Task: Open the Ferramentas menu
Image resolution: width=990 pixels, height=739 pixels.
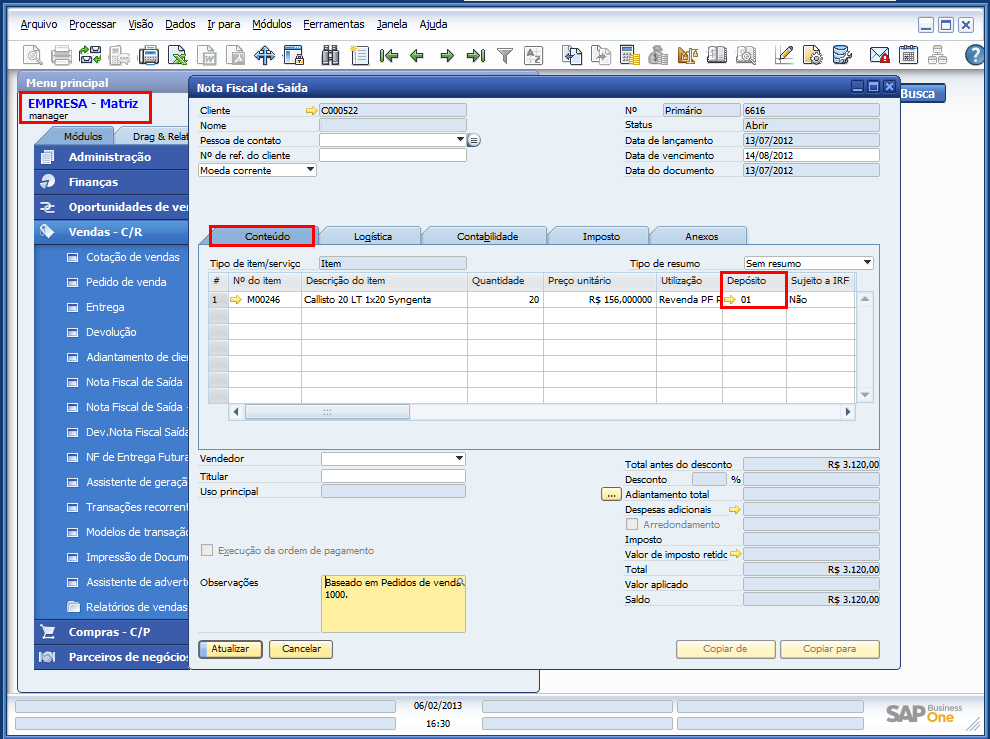Action: (333, 24)
